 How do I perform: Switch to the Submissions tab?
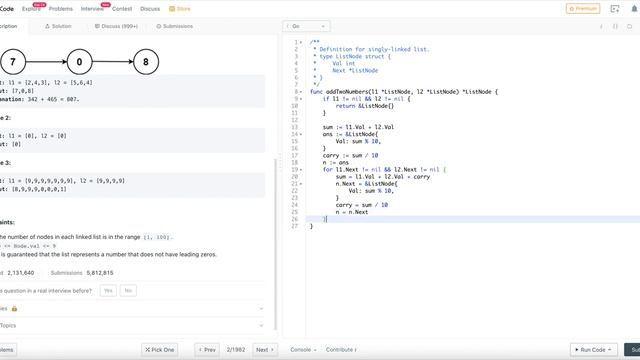[175, 26]
